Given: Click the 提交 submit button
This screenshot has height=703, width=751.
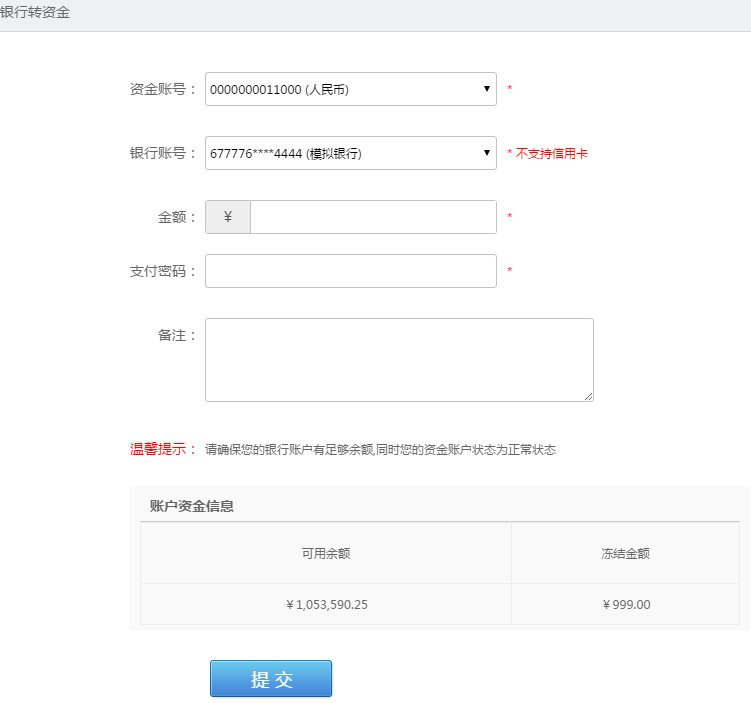Looking at the screenshot, I should pyautogui.click(x=271, y=679).
